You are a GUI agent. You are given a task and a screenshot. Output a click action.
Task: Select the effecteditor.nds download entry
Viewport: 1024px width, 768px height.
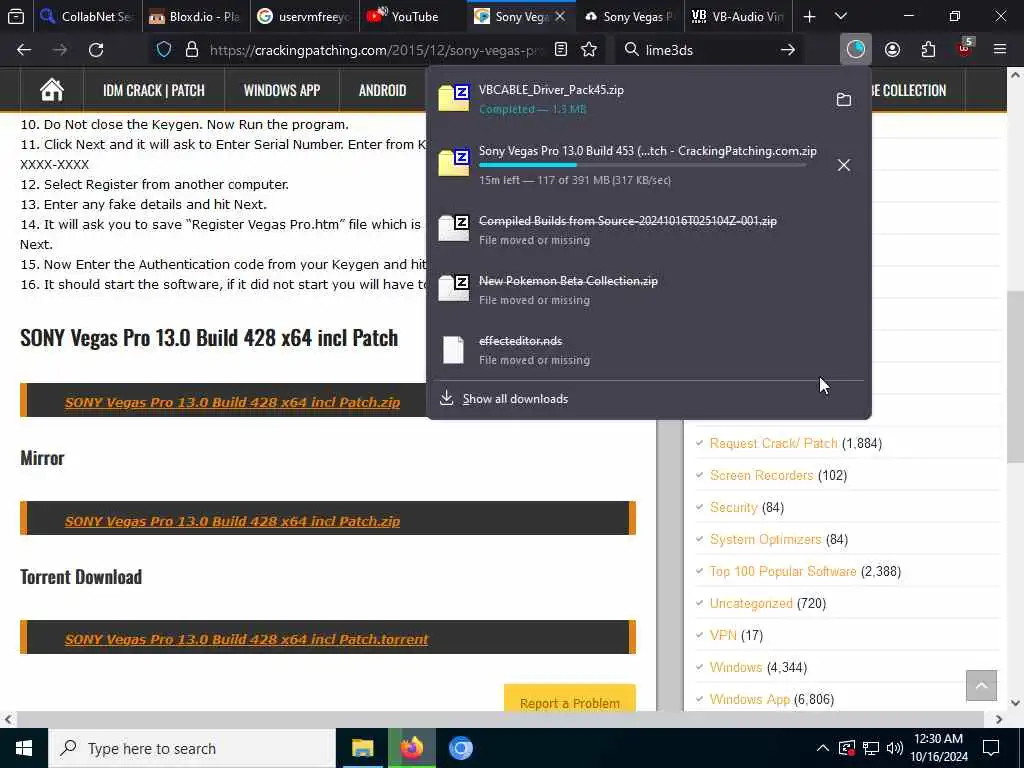tap(648, 350)
